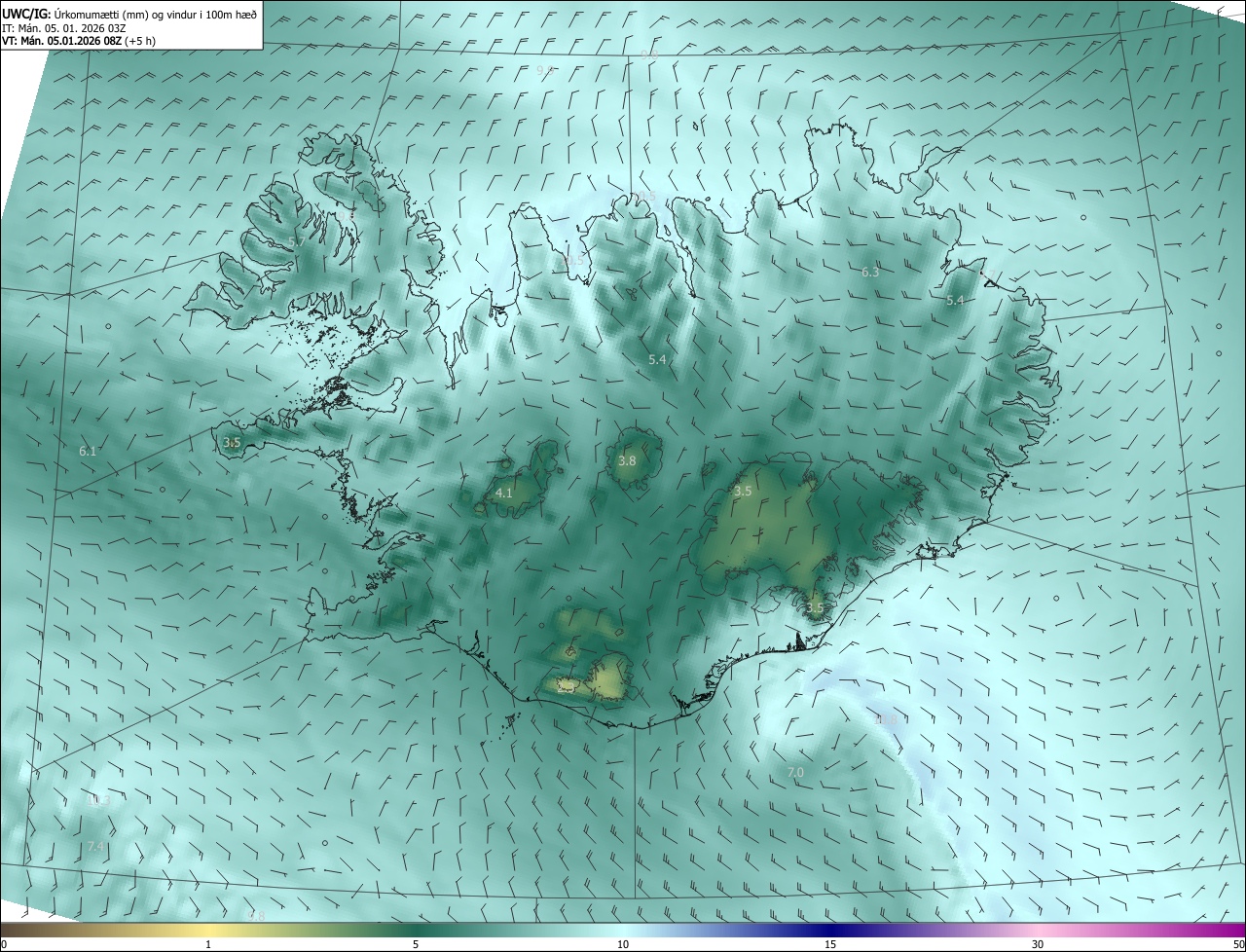This screenshot has width=1246, height=952.
Task: Click the 6.1 value label over the western sea
Action: [88, 451]
